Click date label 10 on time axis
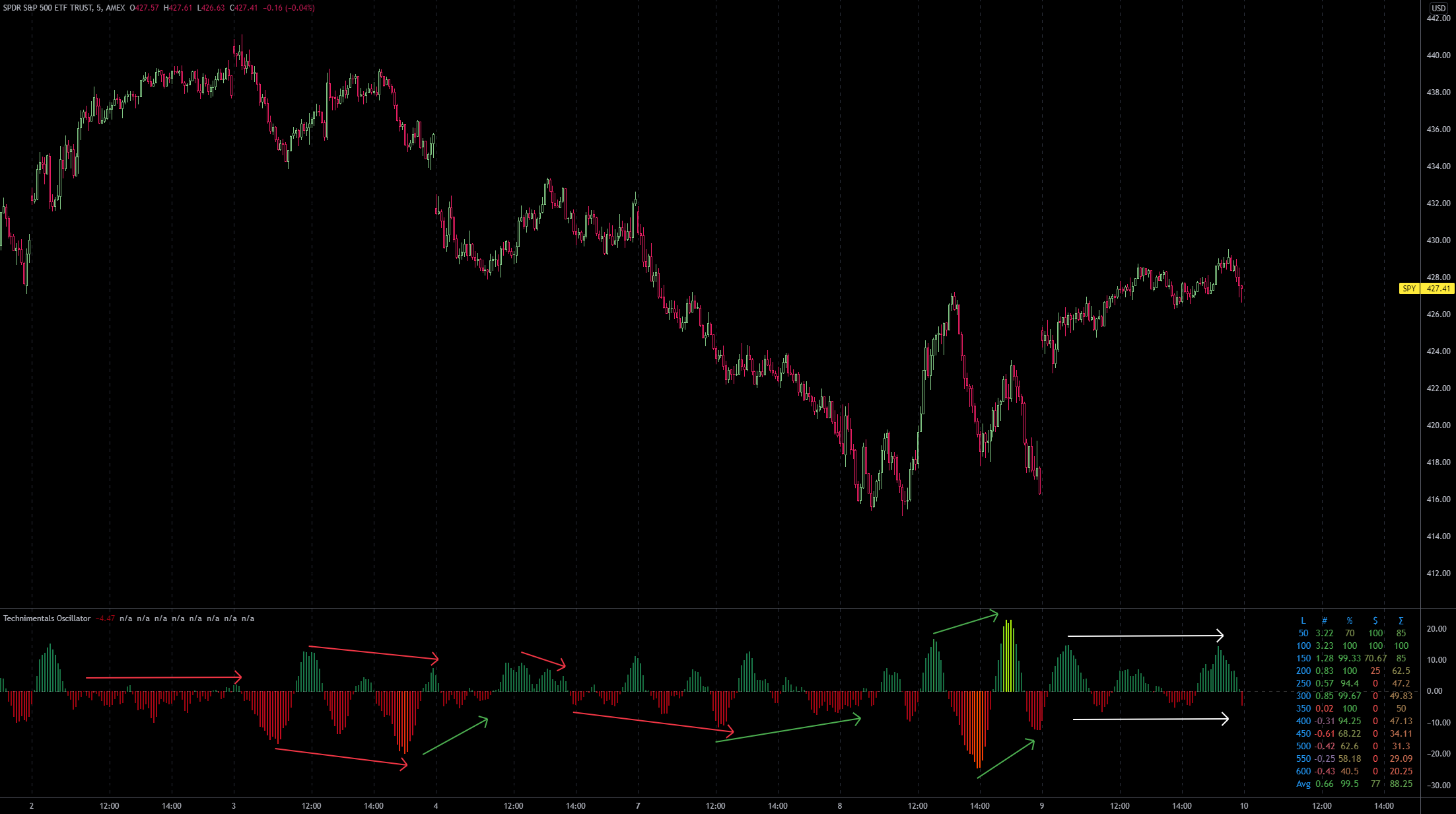Screen dimensions: 1456x814 [1244, 805]
